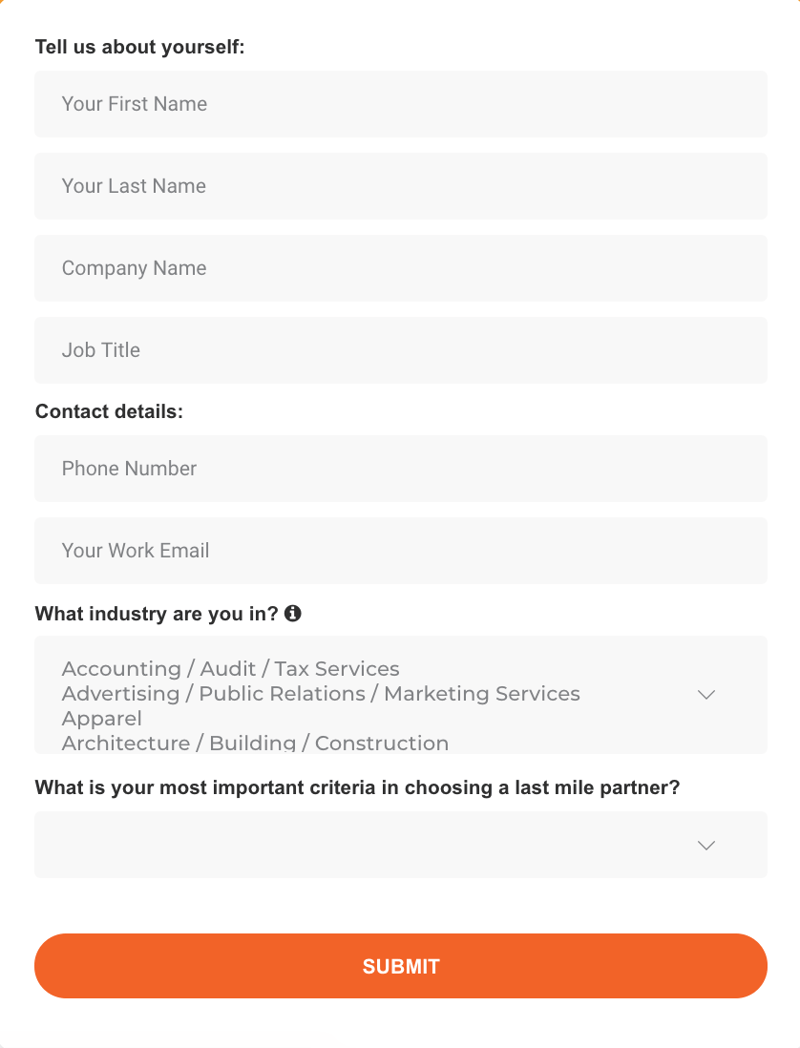The height and width of the screenshot is (1048, 800).
Task: Click inside the First Name field
Action: tap(400, 104)
